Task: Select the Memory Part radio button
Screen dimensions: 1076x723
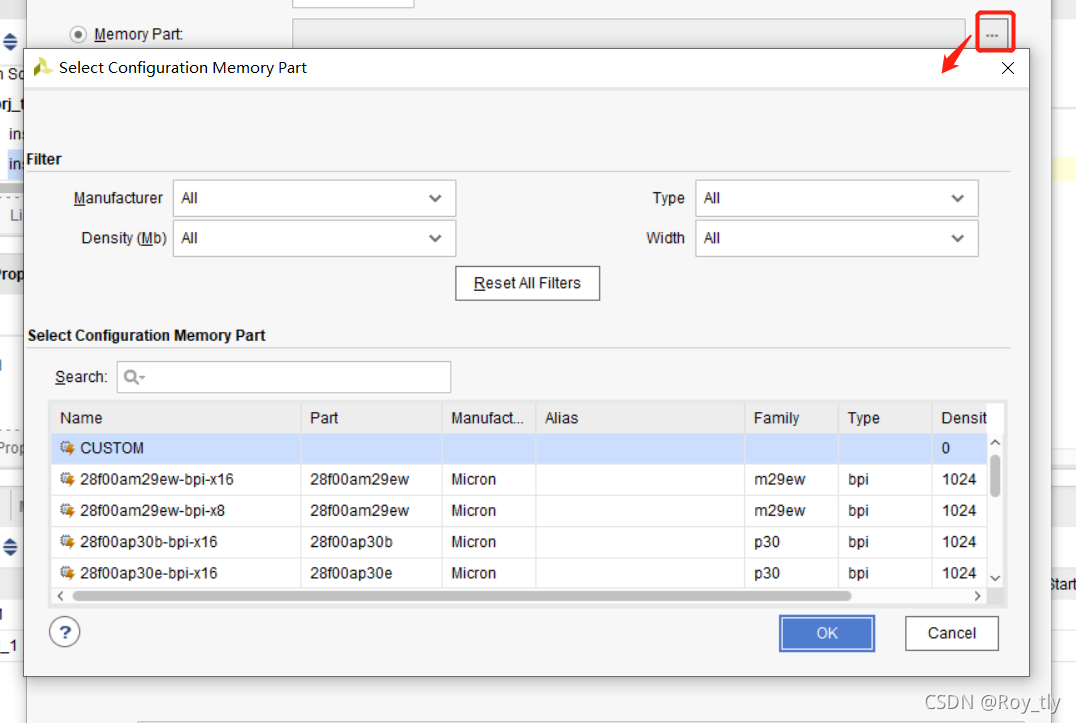Action: pyautogui.click(x=78, y=34)
